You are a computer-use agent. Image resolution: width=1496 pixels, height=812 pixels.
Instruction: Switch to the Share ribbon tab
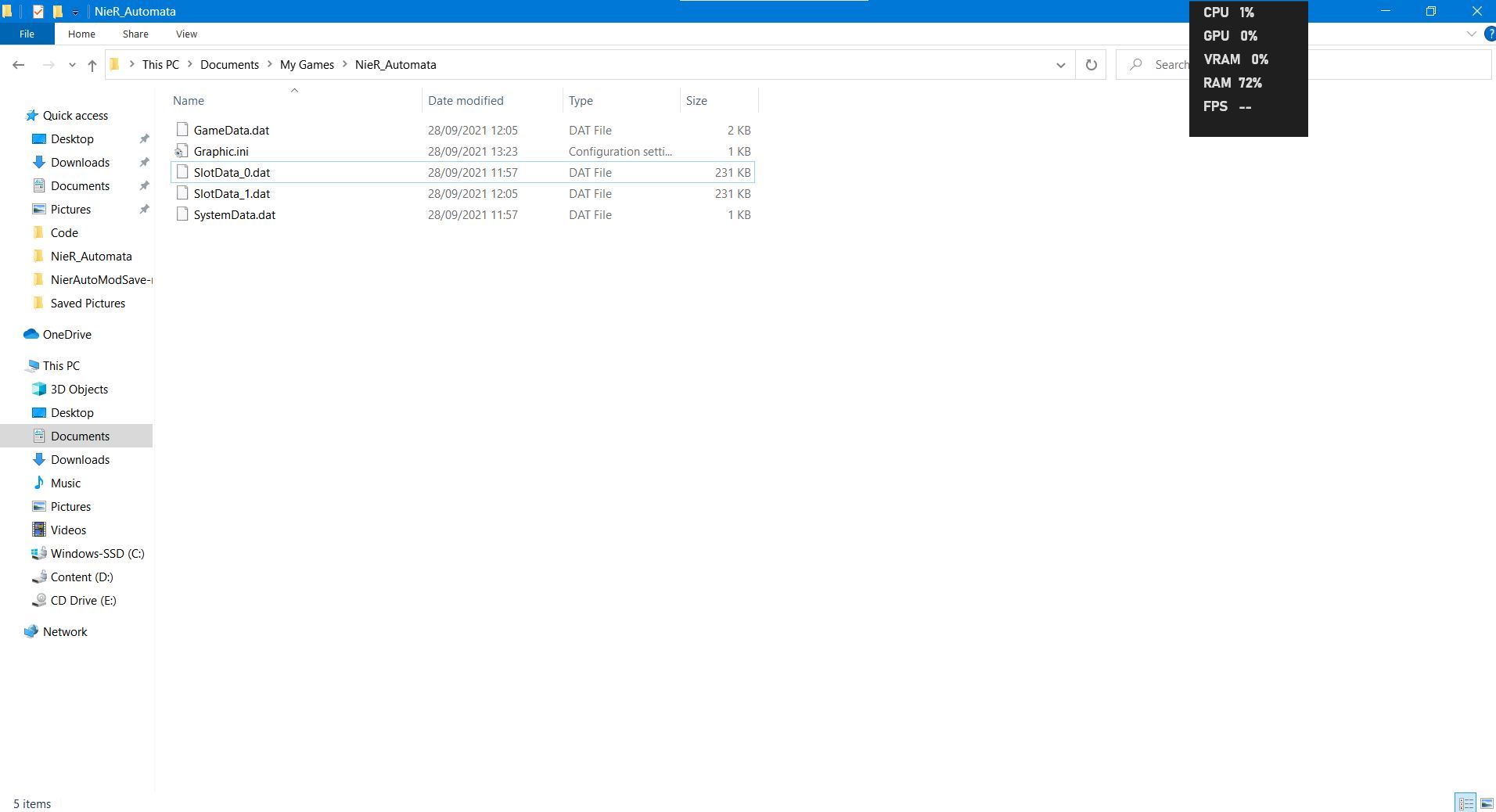click(x=135, y=34)
